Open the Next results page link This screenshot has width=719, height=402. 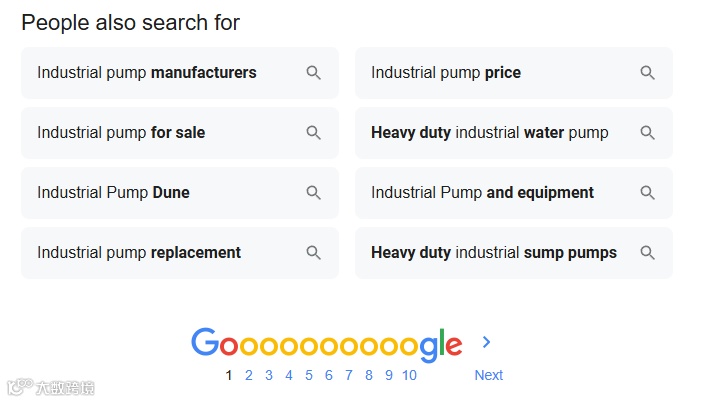click(488, 375)
